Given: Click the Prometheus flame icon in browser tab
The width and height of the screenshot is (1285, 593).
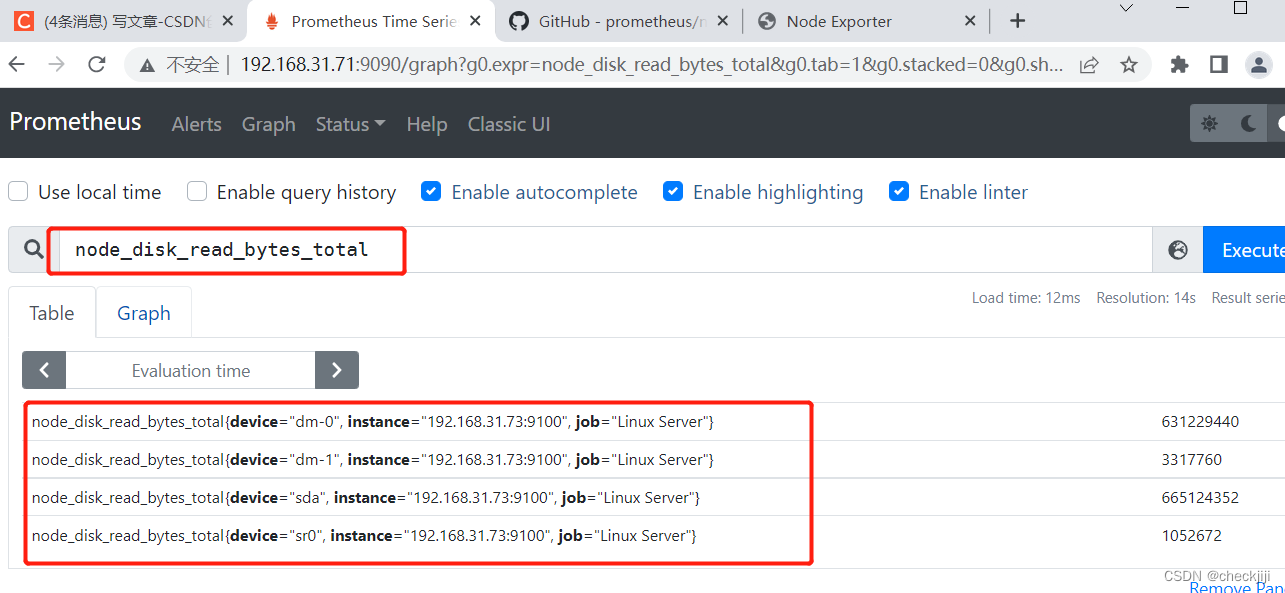Looking at the screenshot, I should (271, 20).
